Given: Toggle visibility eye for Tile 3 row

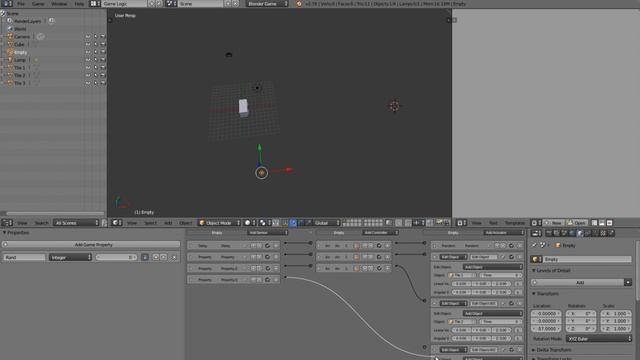Looking at the screenshot, I should pyautogui.click(x=88, y=83).
